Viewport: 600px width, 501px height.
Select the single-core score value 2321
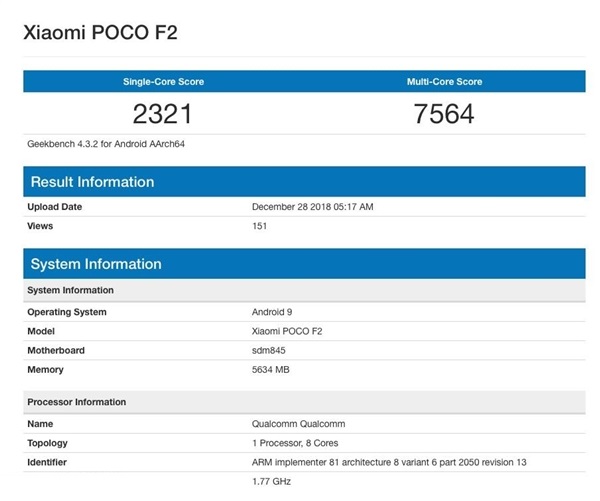tap(162, 114)
